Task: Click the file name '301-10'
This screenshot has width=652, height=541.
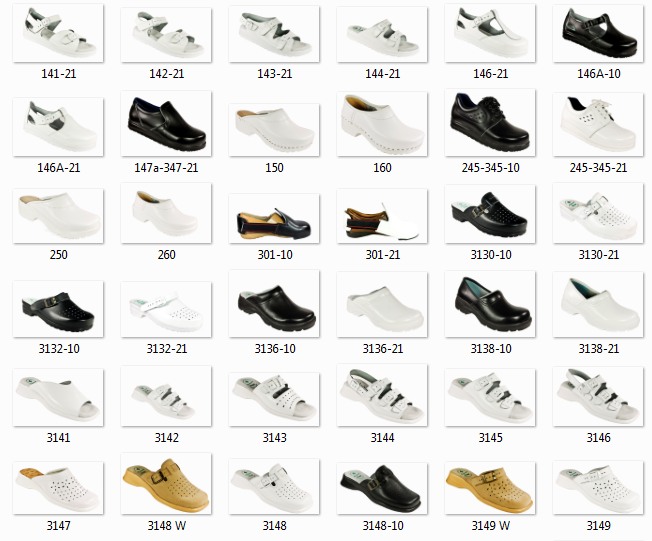Action: point(274,254)
